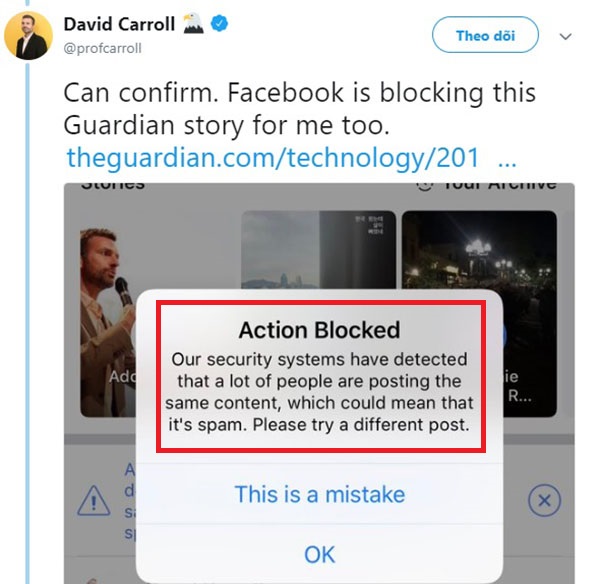The image size is (600, 584).
Task: Dismiss the warning banner with the circled X
Action: pyautogui.click(x=544, y=500)
